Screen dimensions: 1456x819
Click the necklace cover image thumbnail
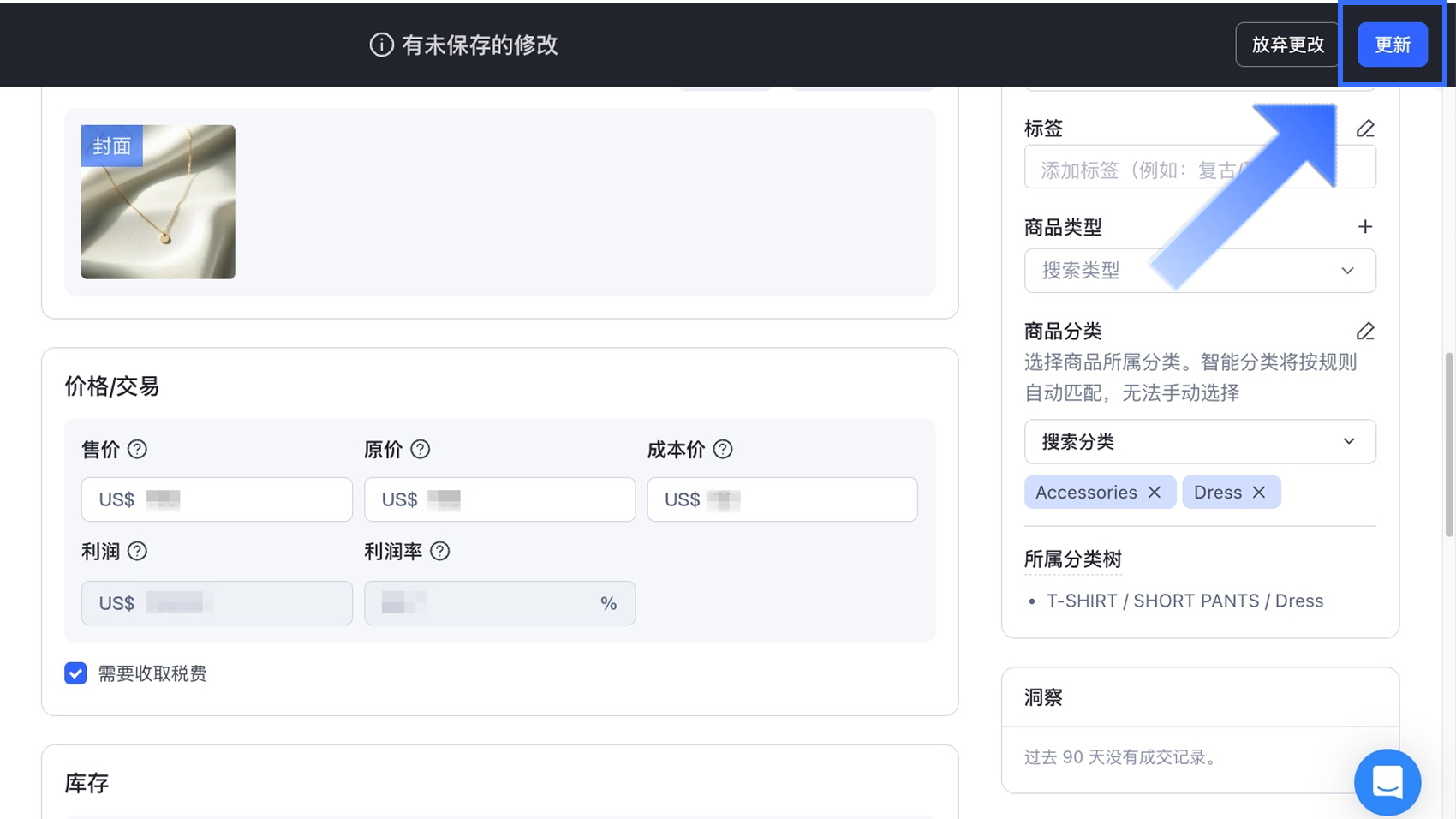(x=158, y=202)
